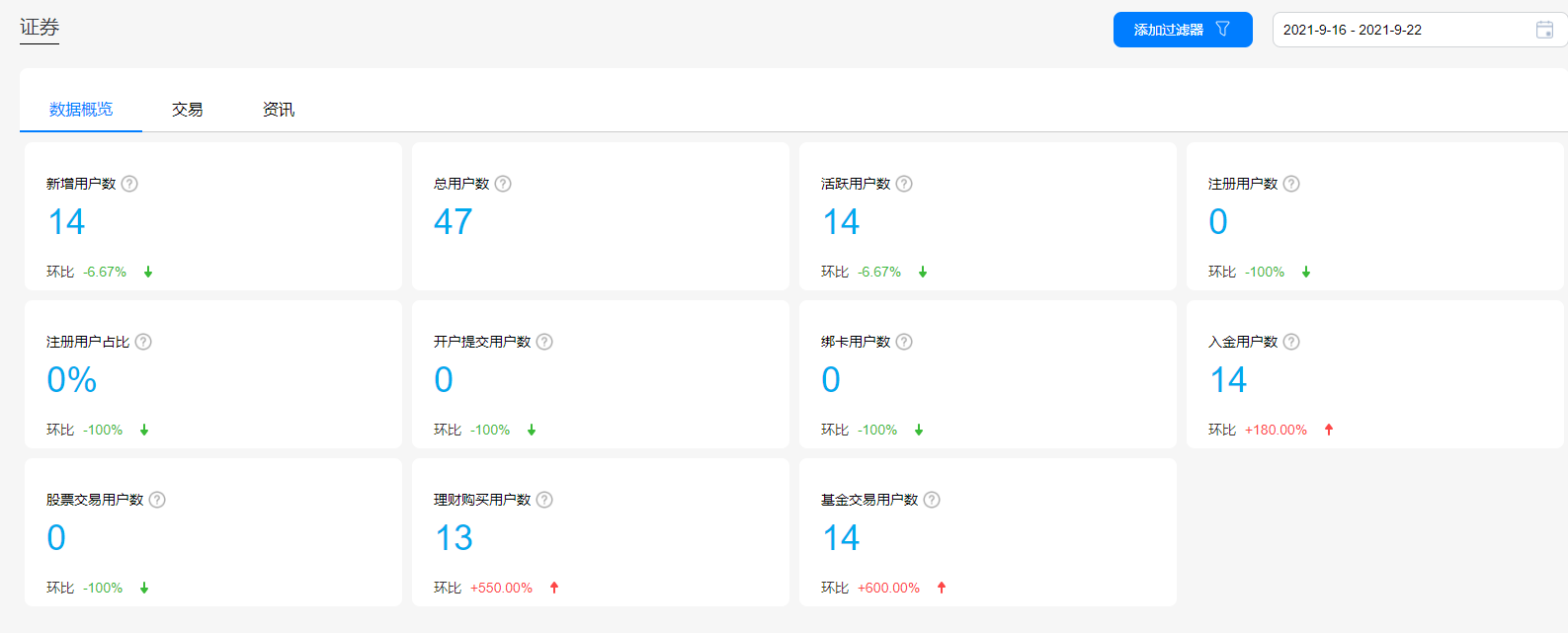Click down arrow in 活跃用户数 card

[923, 272]
